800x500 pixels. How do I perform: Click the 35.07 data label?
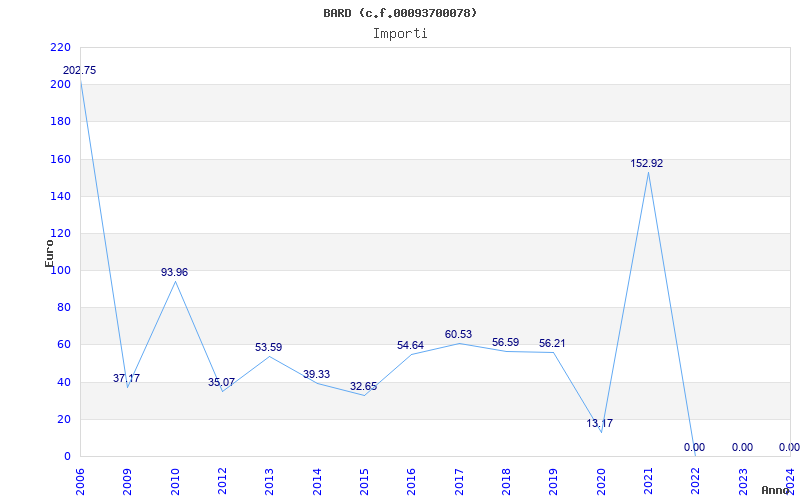(221, 382)
